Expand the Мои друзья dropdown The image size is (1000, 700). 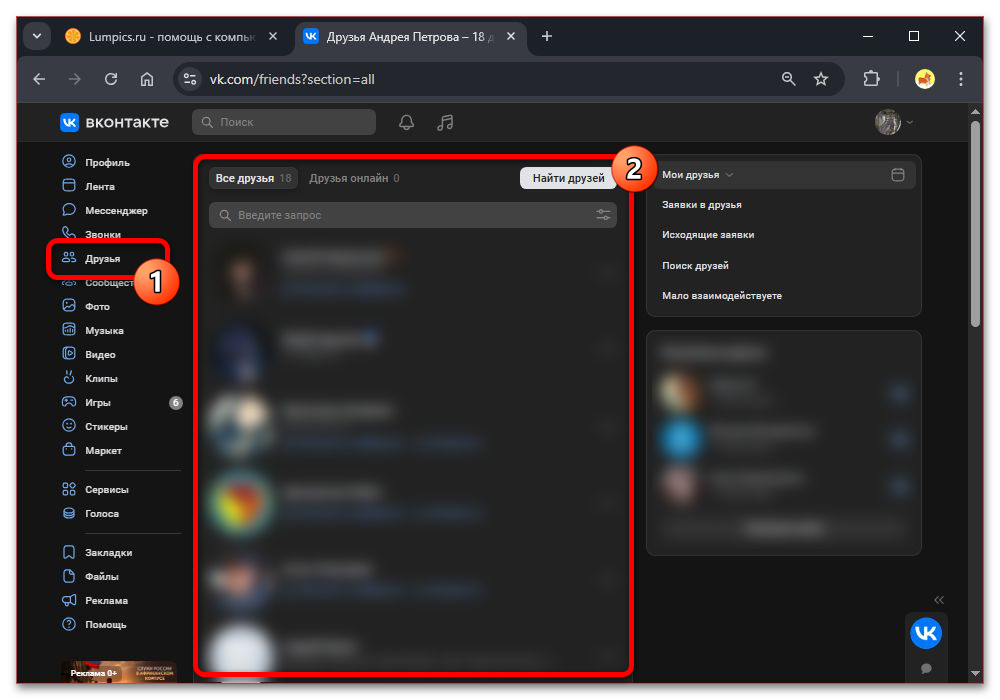[x=697, y=175]
